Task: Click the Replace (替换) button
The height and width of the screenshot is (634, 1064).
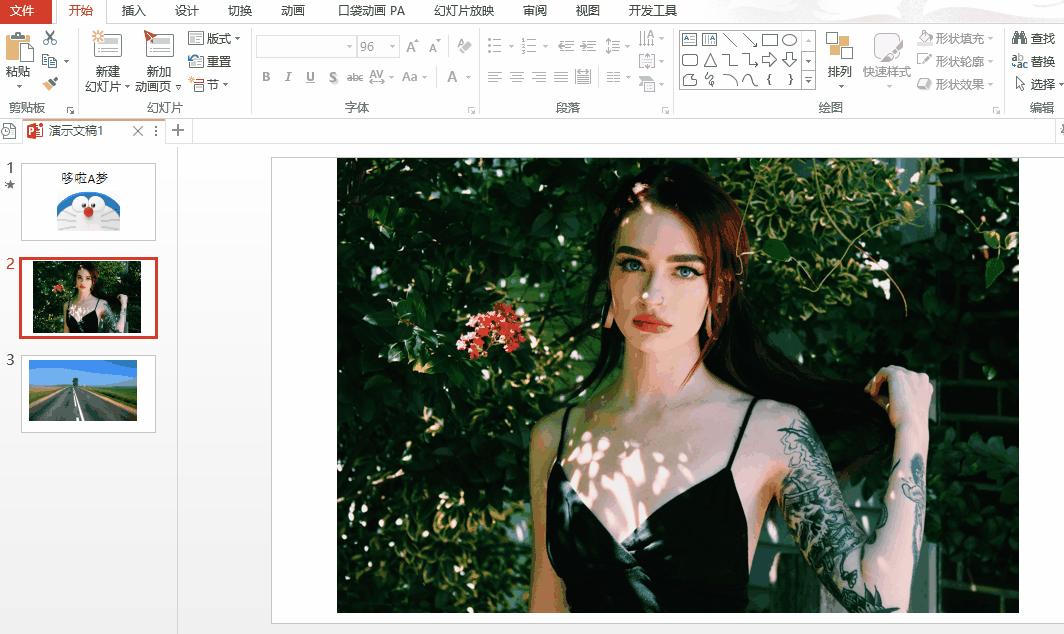Action: point(1033,61)
